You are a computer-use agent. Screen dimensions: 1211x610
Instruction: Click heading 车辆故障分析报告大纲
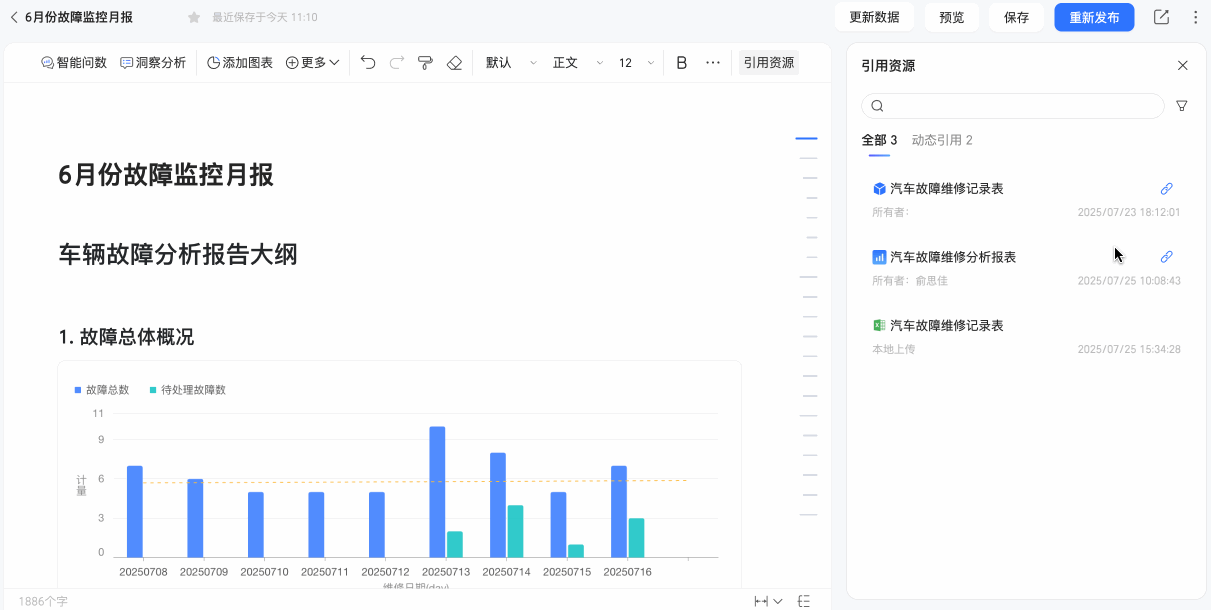(178, 254)
